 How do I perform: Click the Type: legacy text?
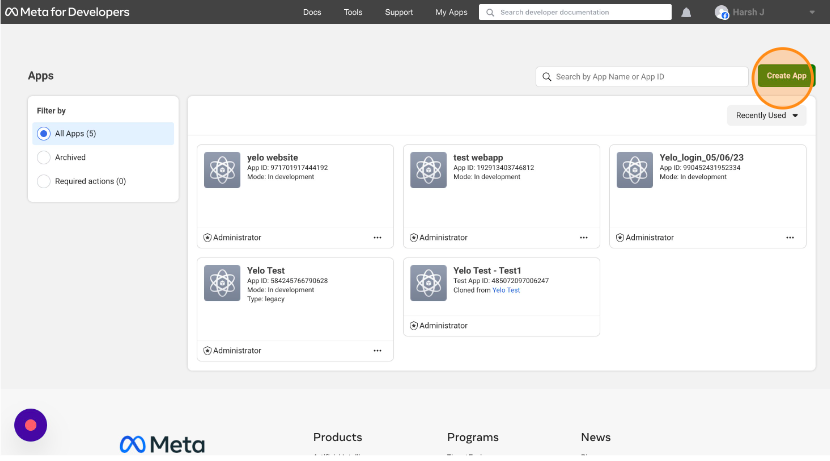tap(266, 299)
